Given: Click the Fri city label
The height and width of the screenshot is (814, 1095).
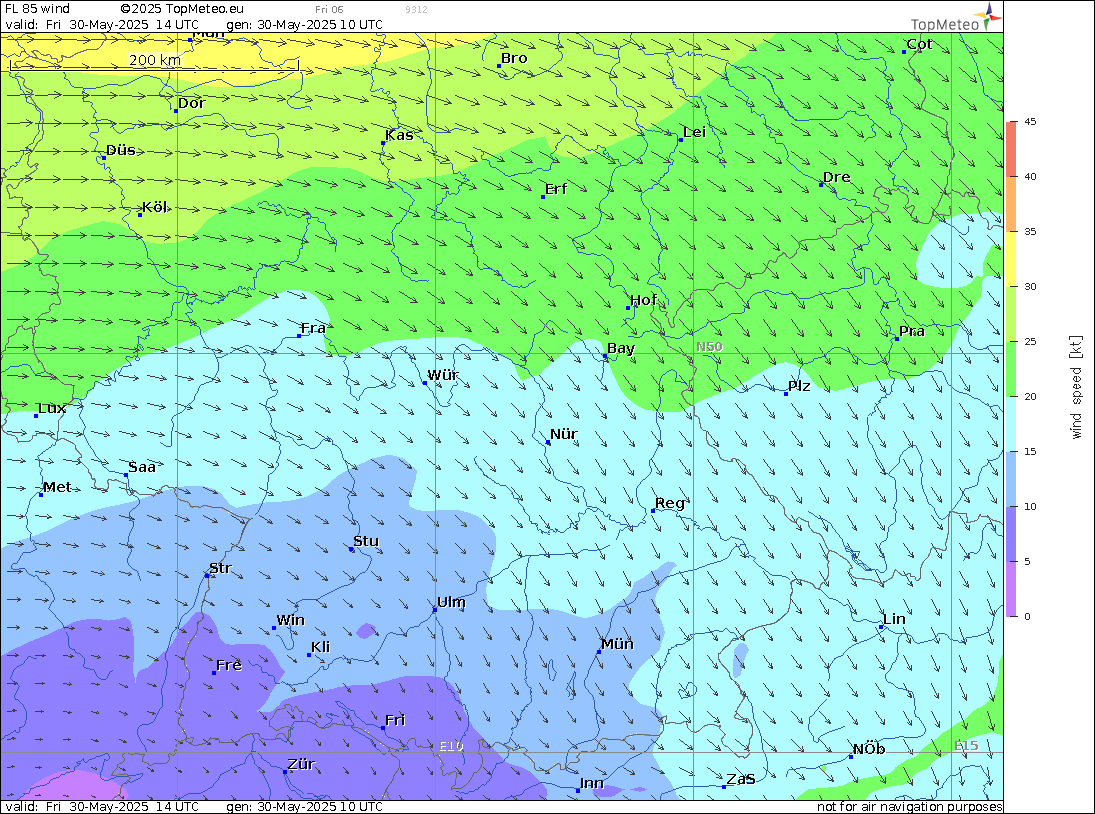Looking at the screenshot, I should (395, 720).
